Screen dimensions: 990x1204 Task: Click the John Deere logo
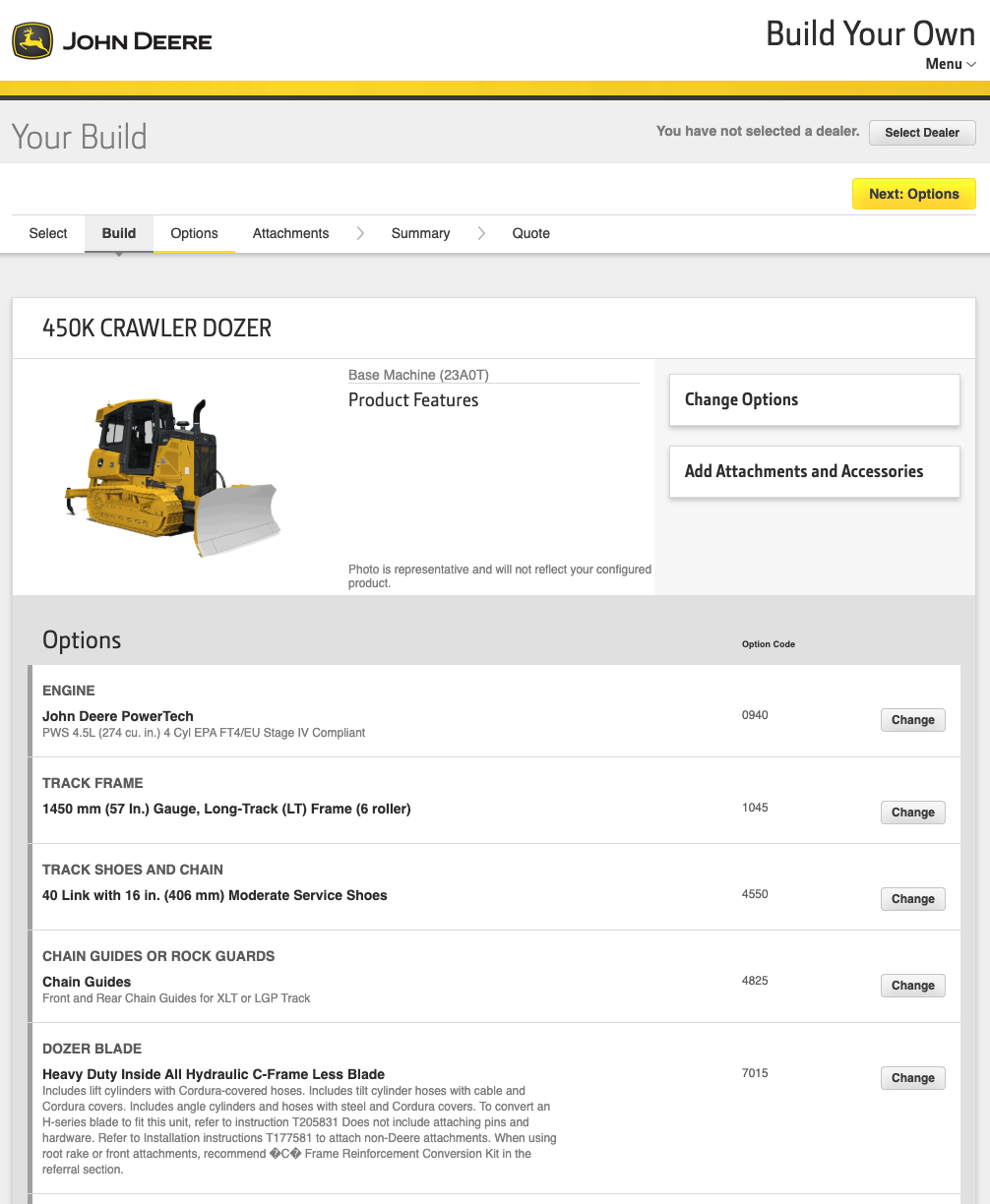pyautogui.click(x=111, y=41)
